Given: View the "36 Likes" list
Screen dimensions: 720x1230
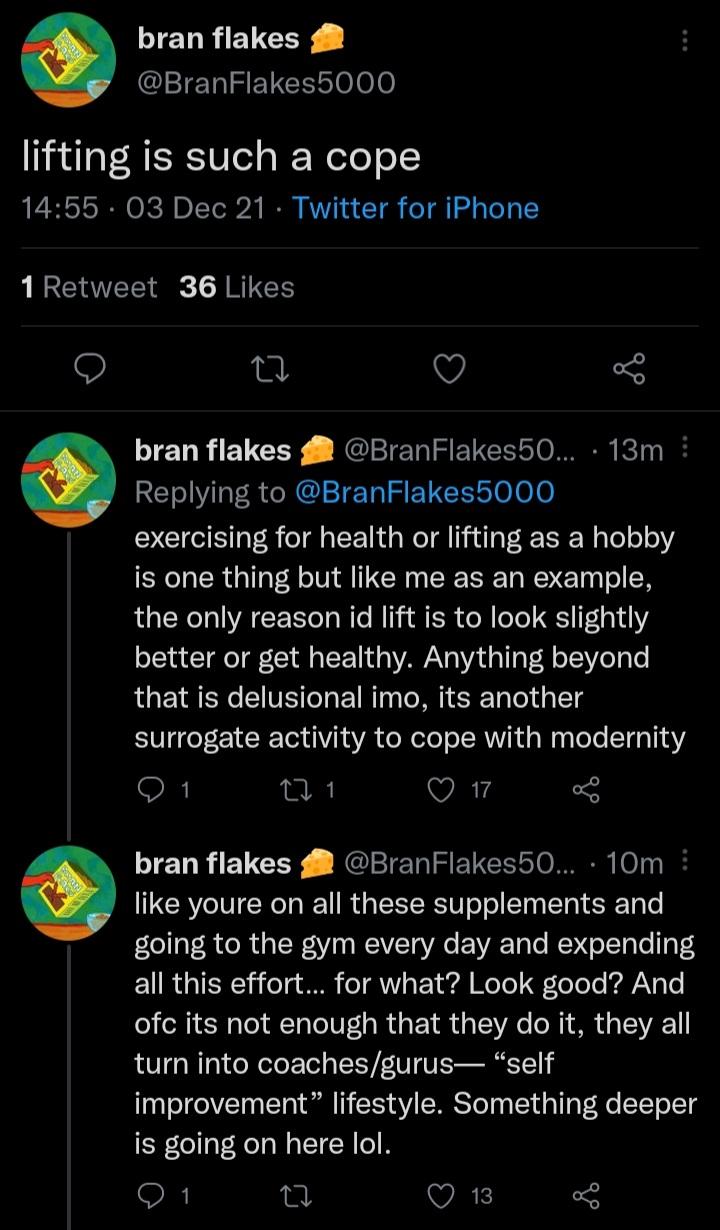Looking at the screenshot, I should click(236, 287).
